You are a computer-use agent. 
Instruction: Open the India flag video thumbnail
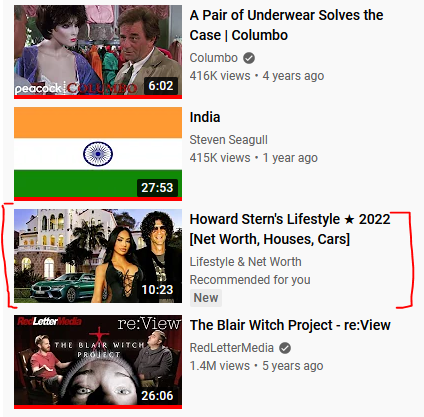pyautogui.click(x=98, y=154)
